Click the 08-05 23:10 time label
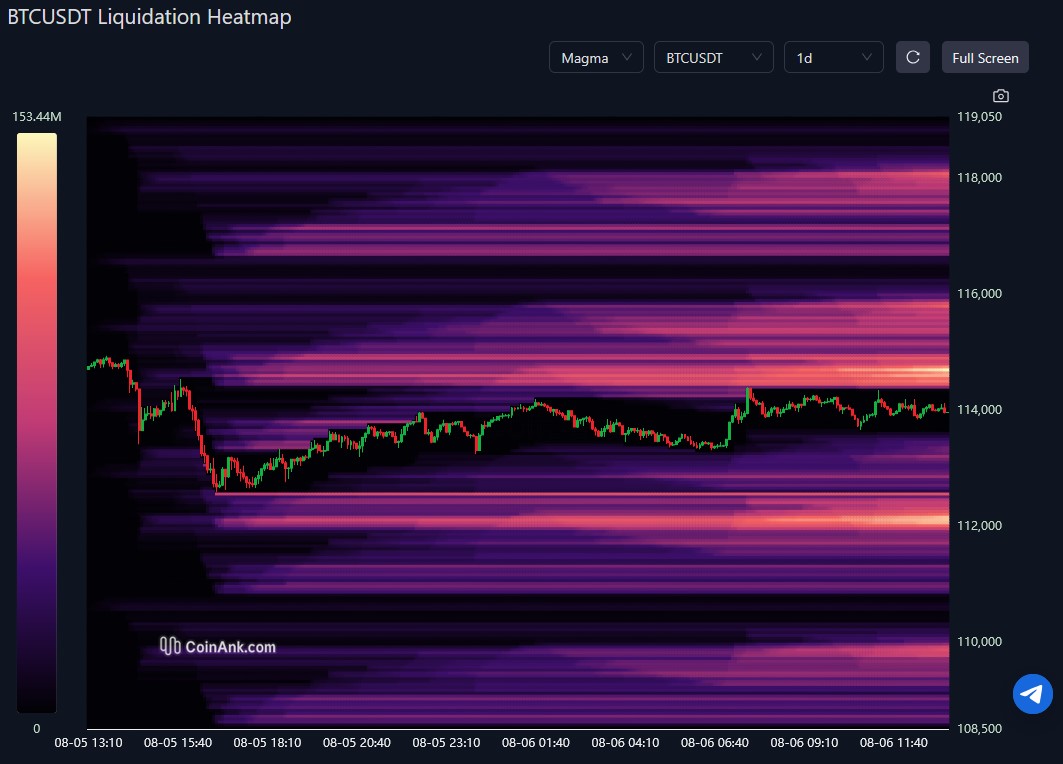This screenshot has height=764, width=1063. tap(446, 742)
